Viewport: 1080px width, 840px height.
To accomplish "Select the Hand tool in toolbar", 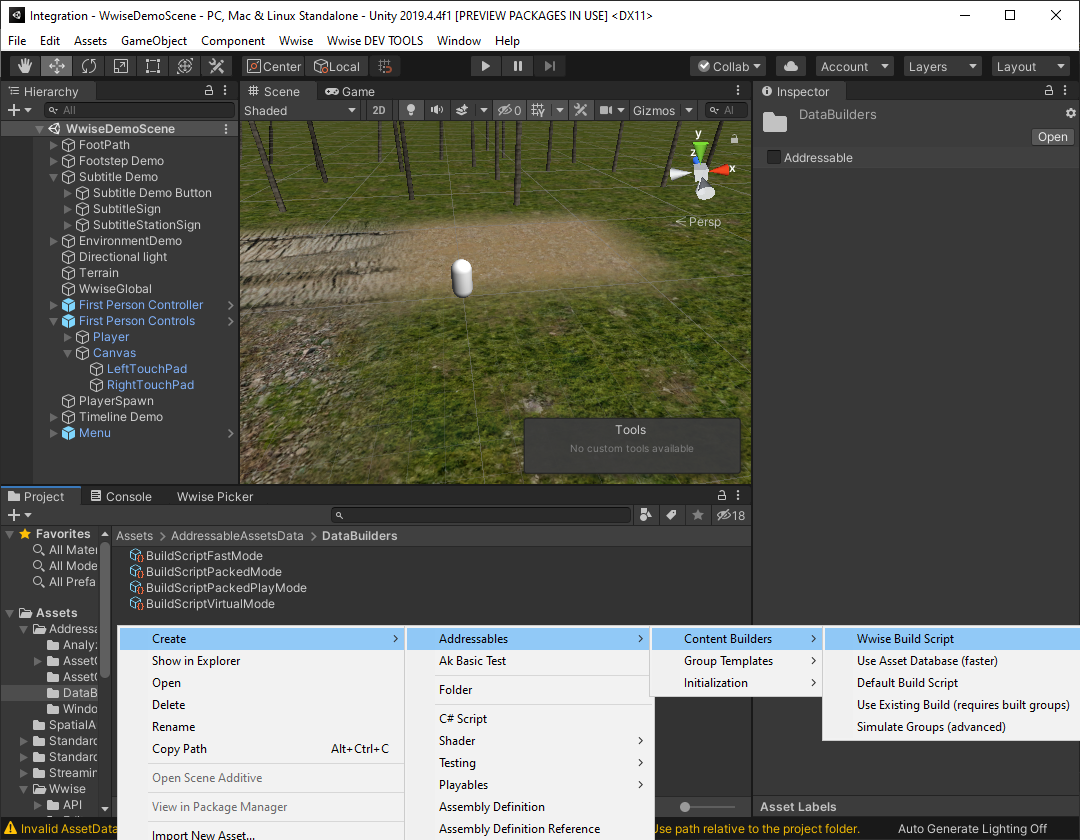I will pos(25,66).
